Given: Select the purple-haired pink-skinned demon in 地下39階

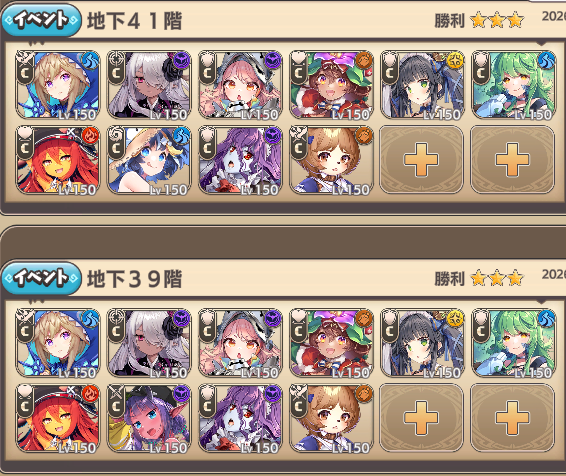Looking at the screenshot, I should [x=149, y=419].
